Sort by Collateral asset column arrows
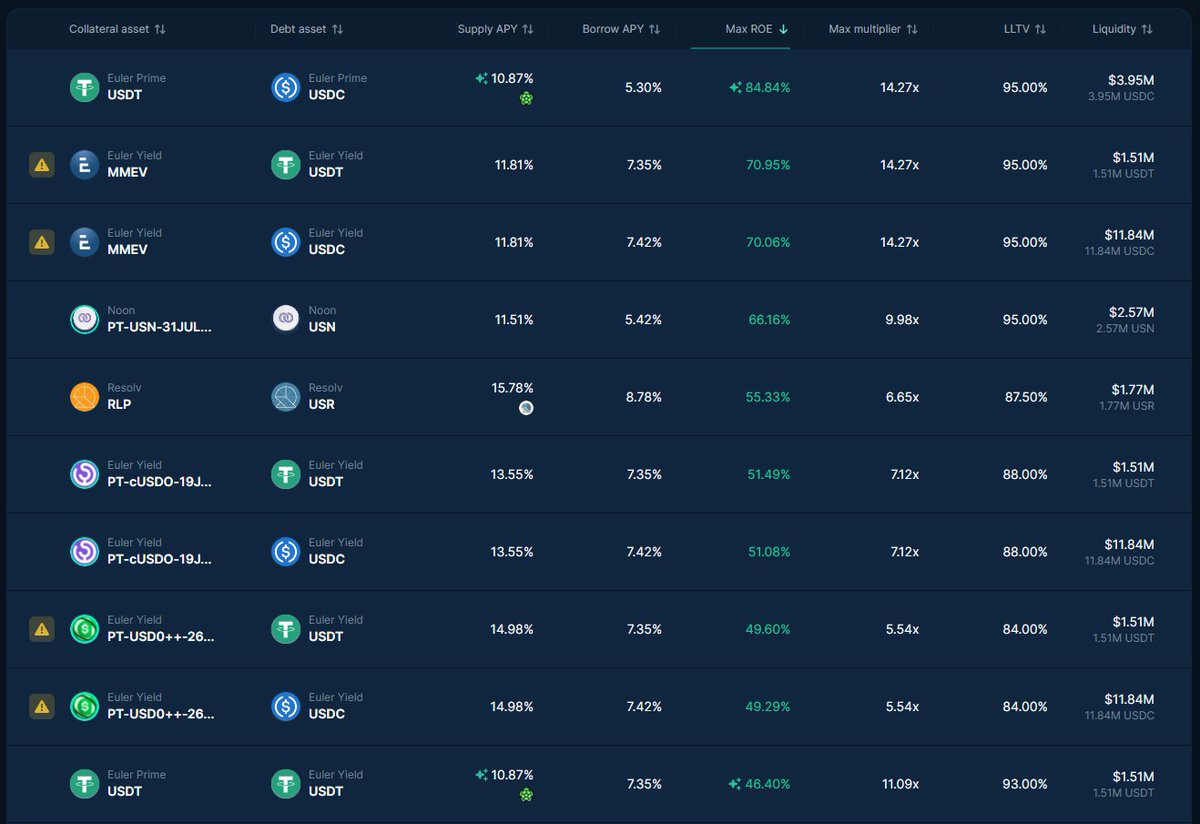 [160, 29]
